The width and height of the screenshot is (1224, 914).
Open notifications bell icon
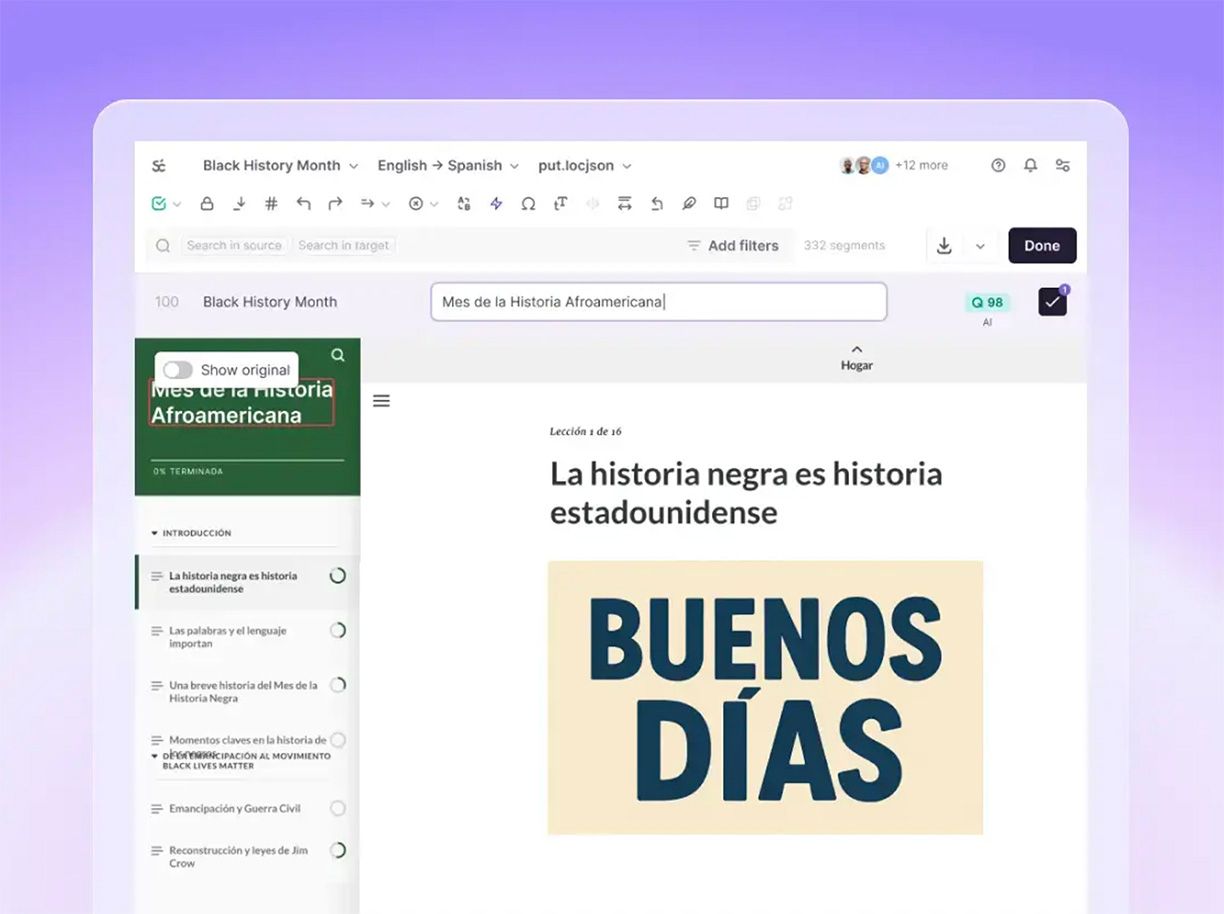[x=1030, y=165]
